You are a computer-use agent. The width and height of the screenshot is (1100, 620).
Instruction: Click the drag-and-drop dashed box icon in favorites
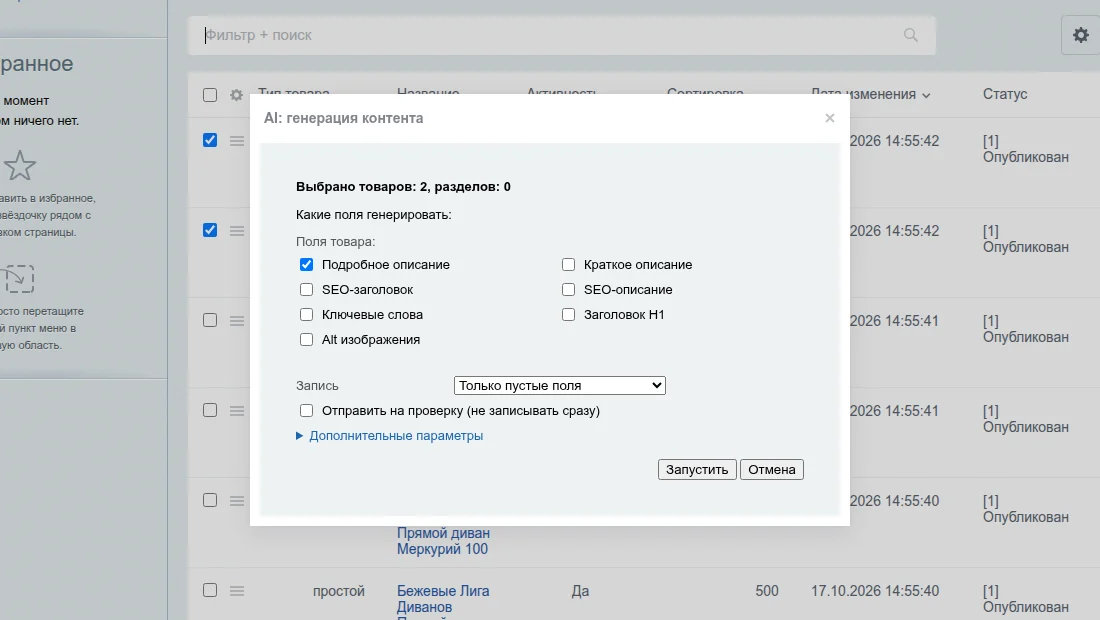(x=18, y=278)
